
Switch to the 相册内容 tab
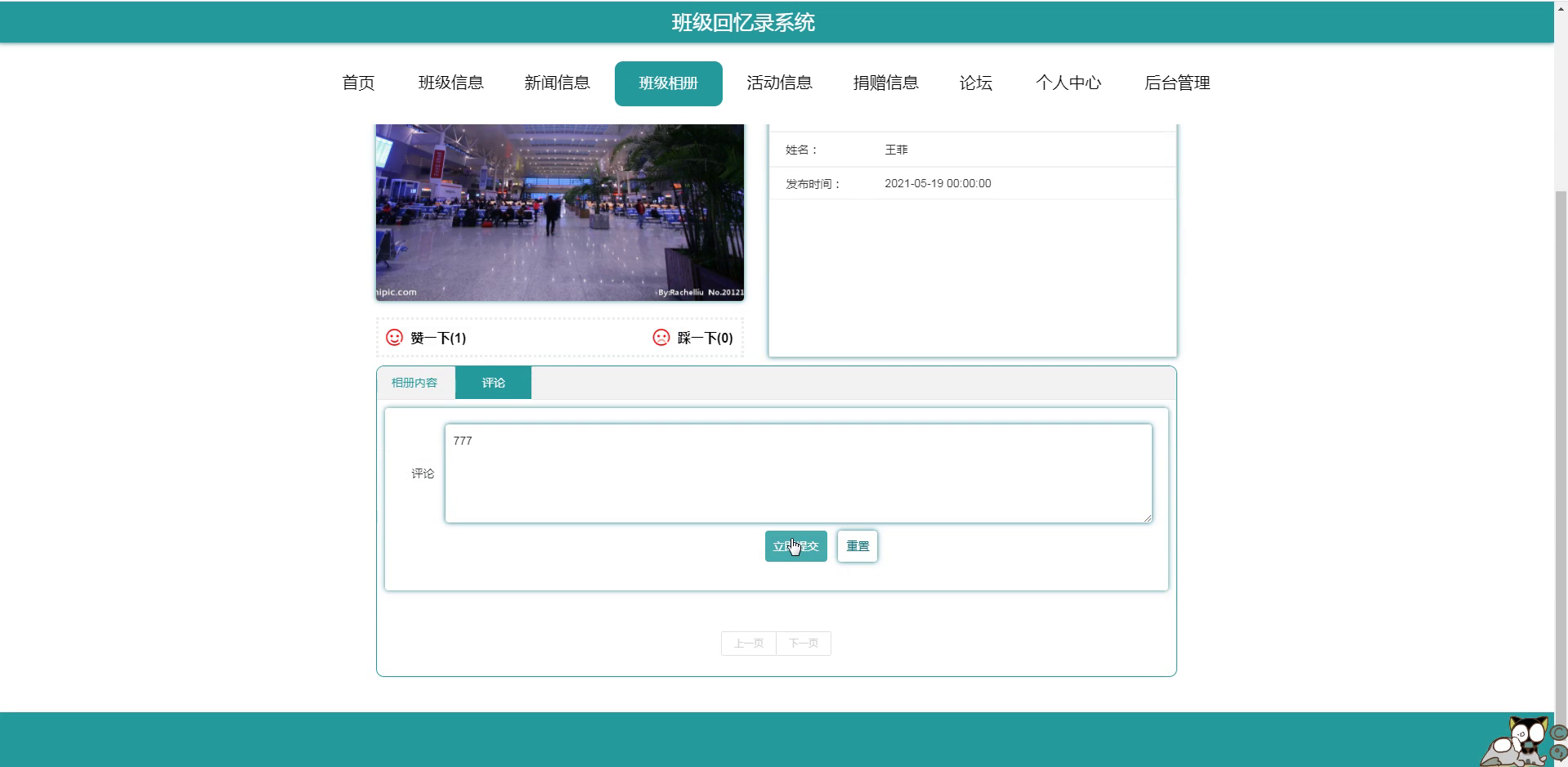(414, 382)
